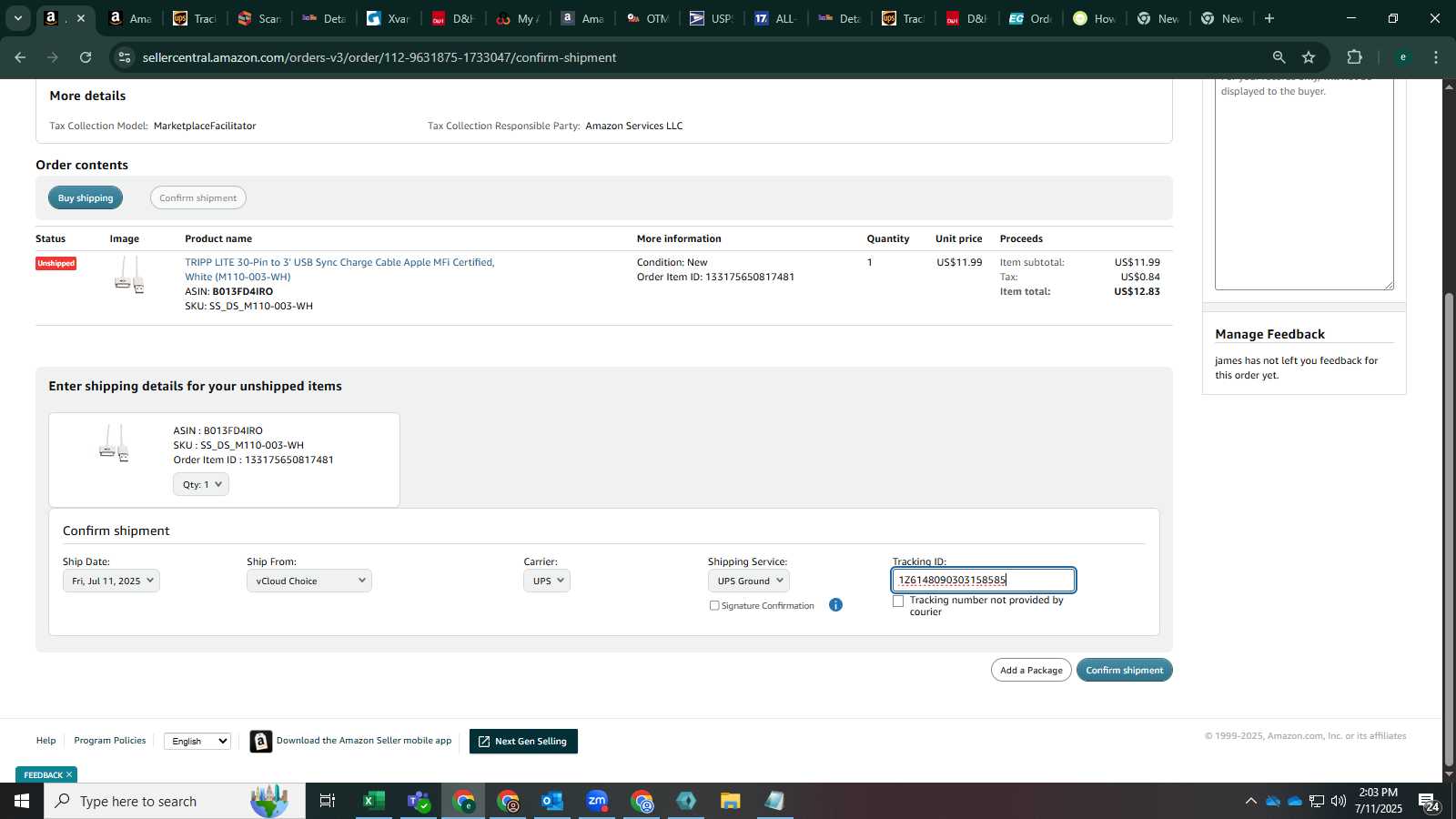The width and height of the screenshot is (1456, 819).
Task: Dismiss the FEEDBACK badge with its X
Action: (x=69, y=775)
